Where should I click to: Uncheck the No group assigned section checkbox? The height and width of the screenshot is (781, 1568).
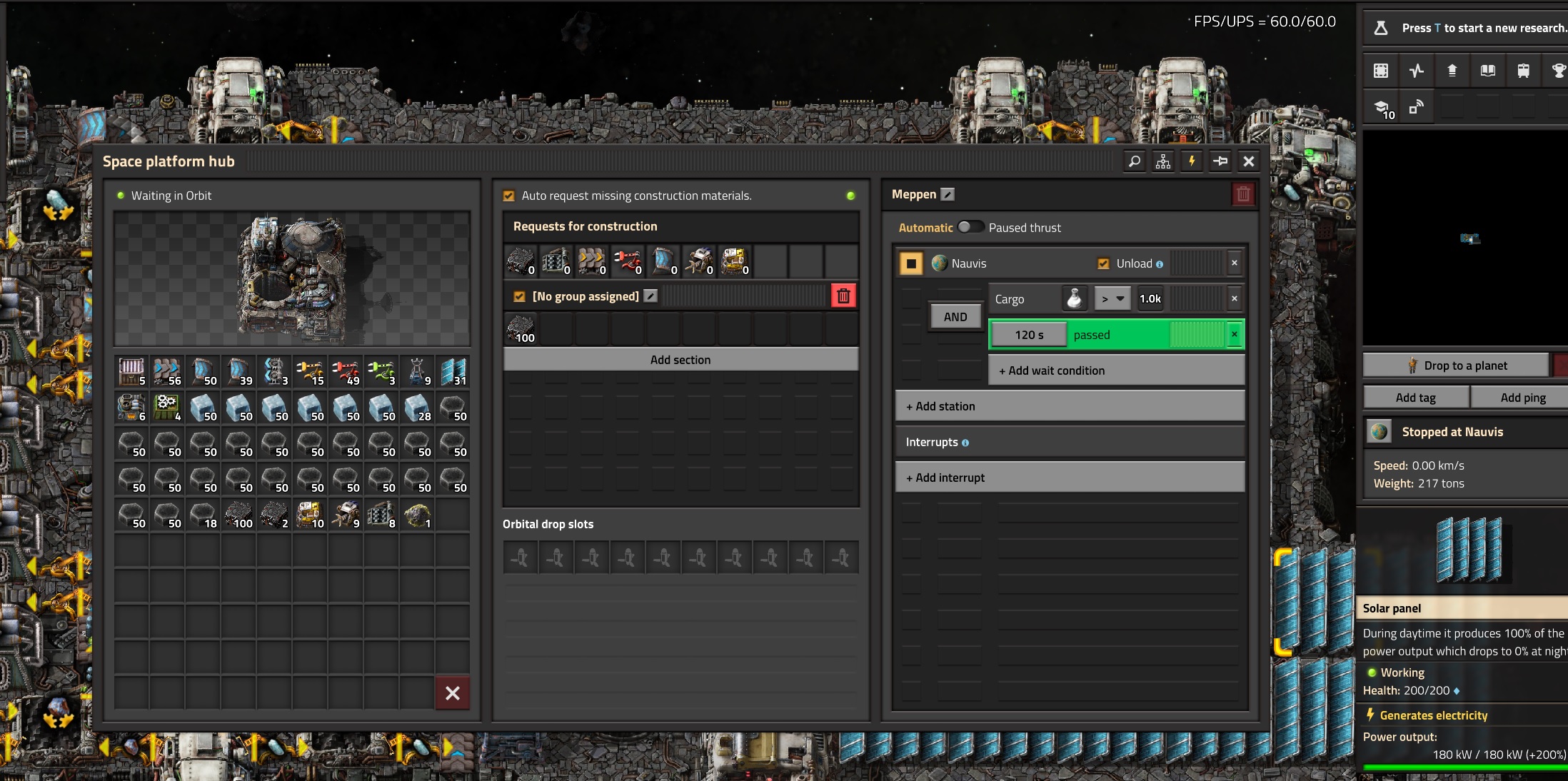click(519, 296)
